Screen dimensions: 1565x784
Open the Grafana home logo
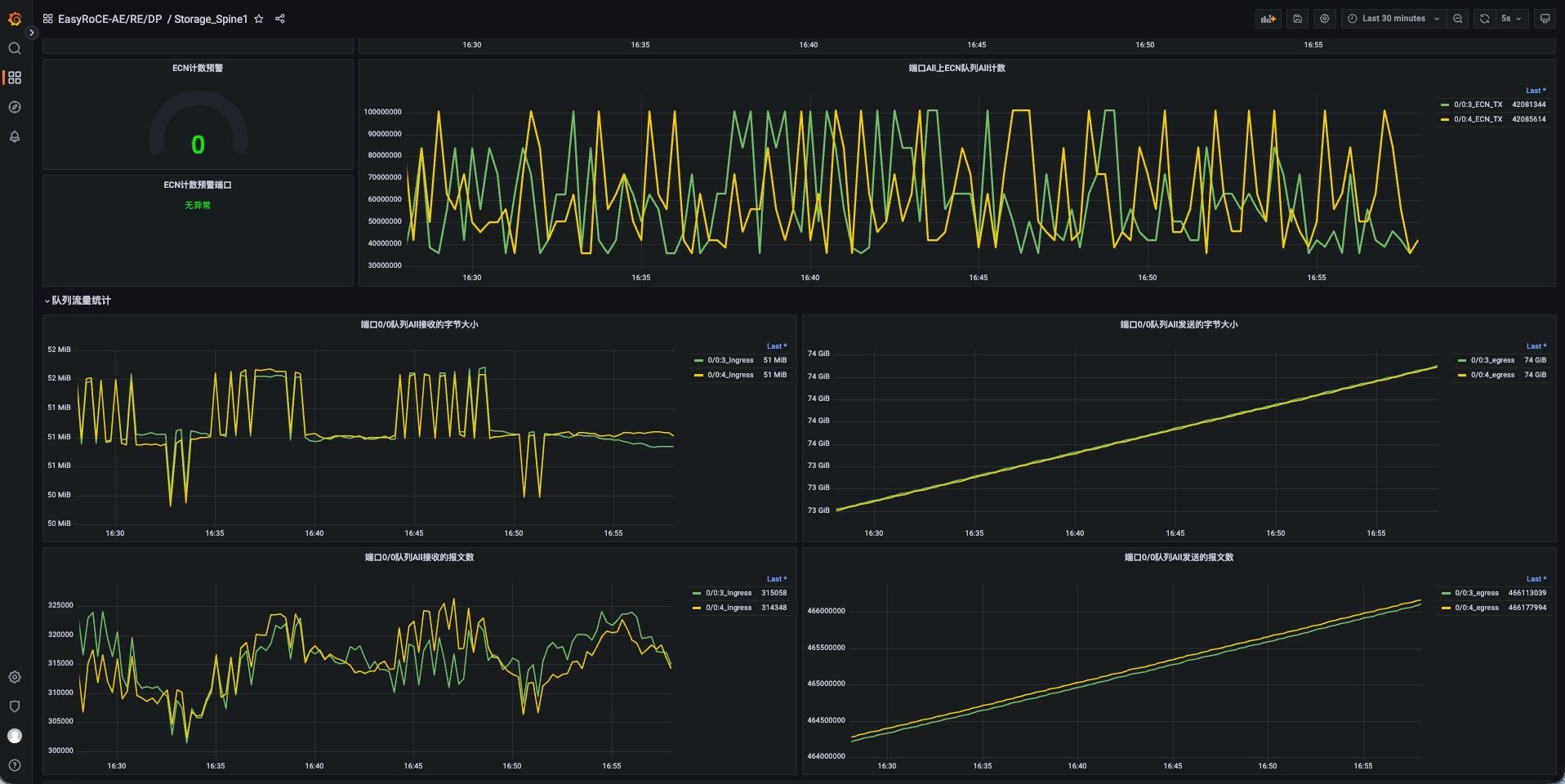click(15, 18)
